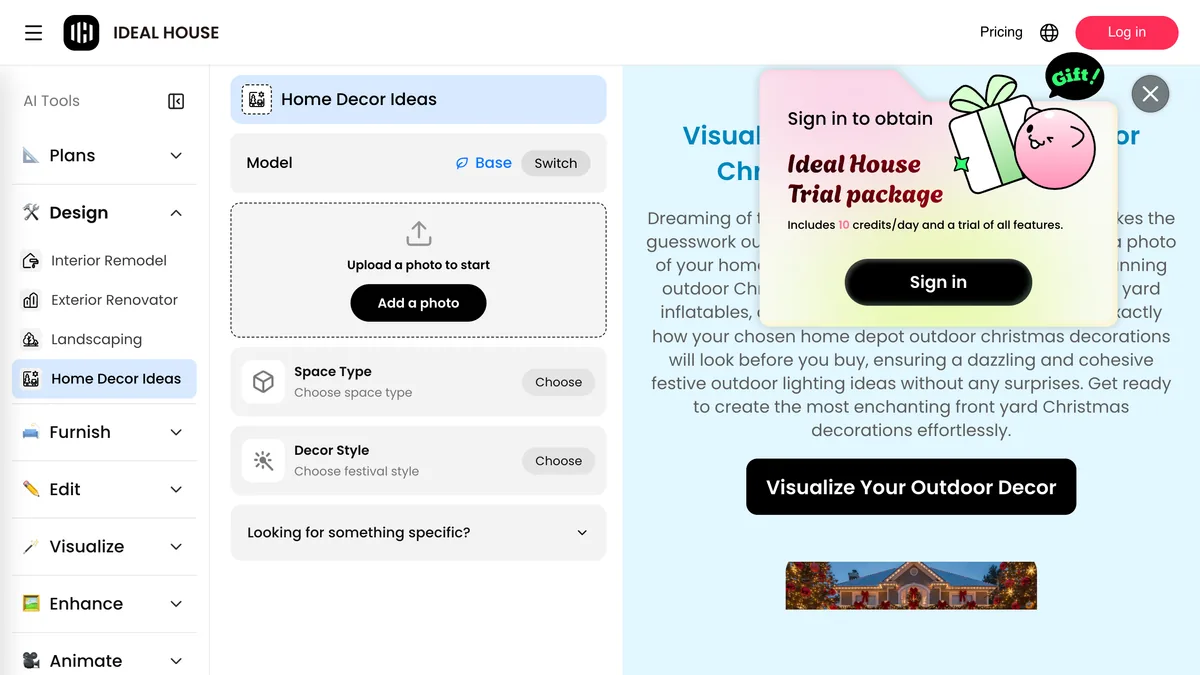This screenshot has height=675, width=1200.
Task: Click the Plans ruler icon
Action: coord(31,156)
